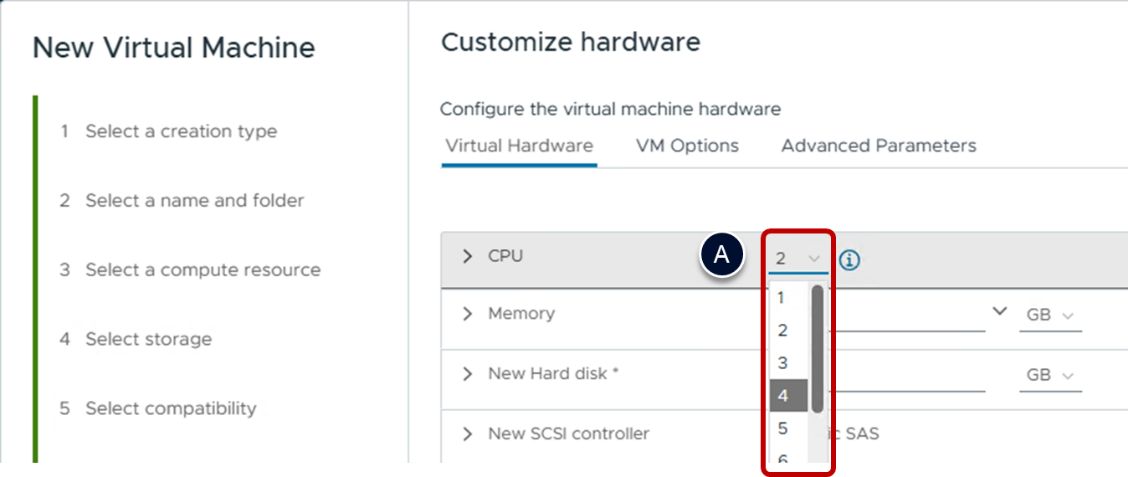
Task: Choose 1 CPU from the list
Action: pyautogui.click(x=781, y=297)
